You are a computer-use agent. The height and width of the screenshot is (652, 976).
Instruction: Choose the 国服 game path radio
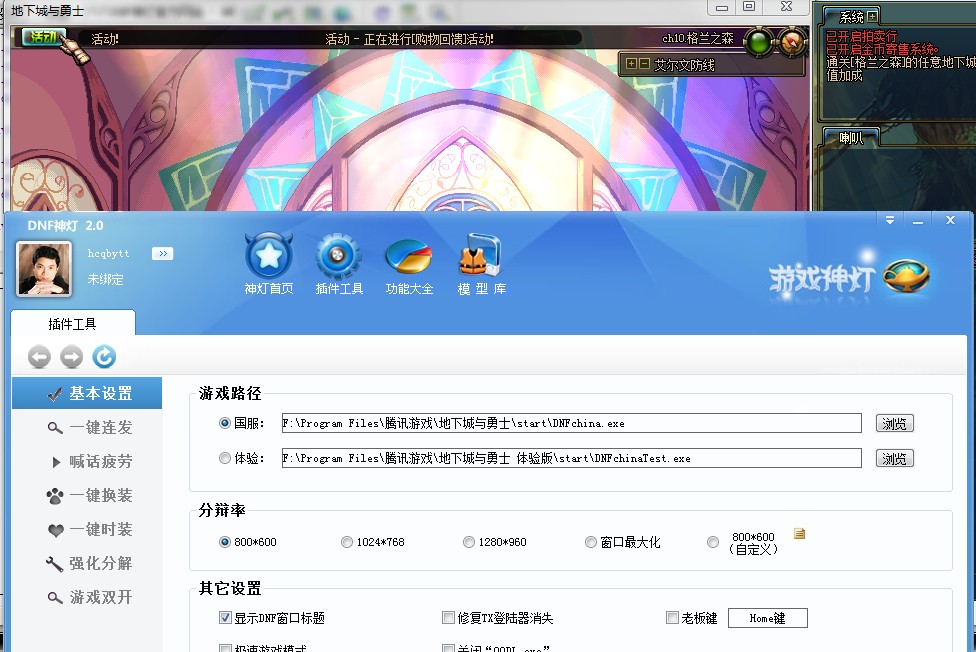(225, 423)
